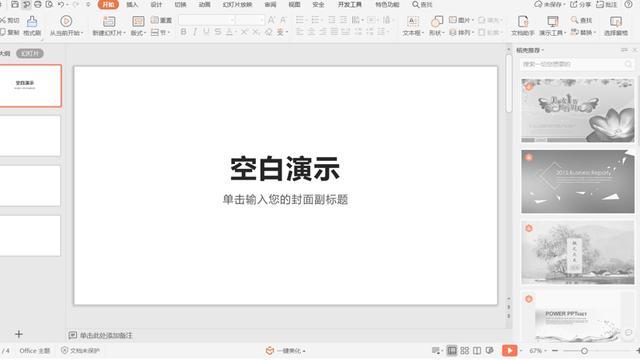Click the slide layout (版式) icon
640x360 pixels.
pos(138,21)
